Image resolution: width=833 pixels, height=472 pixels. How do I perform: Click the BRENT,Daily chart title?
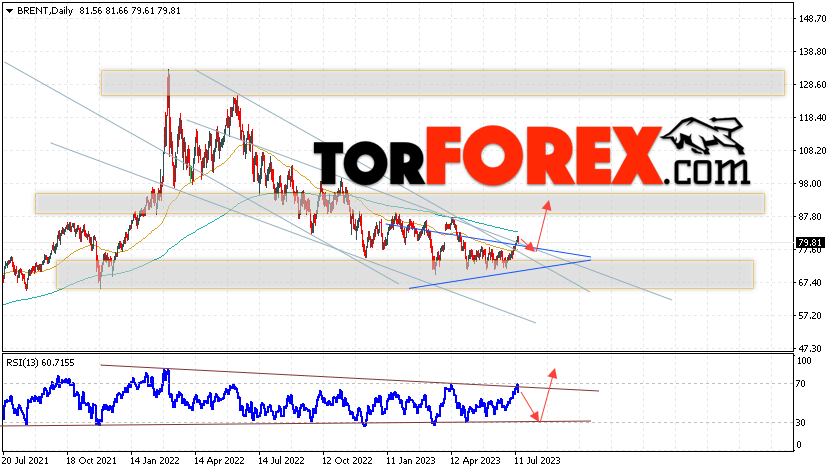click(45, 11)
